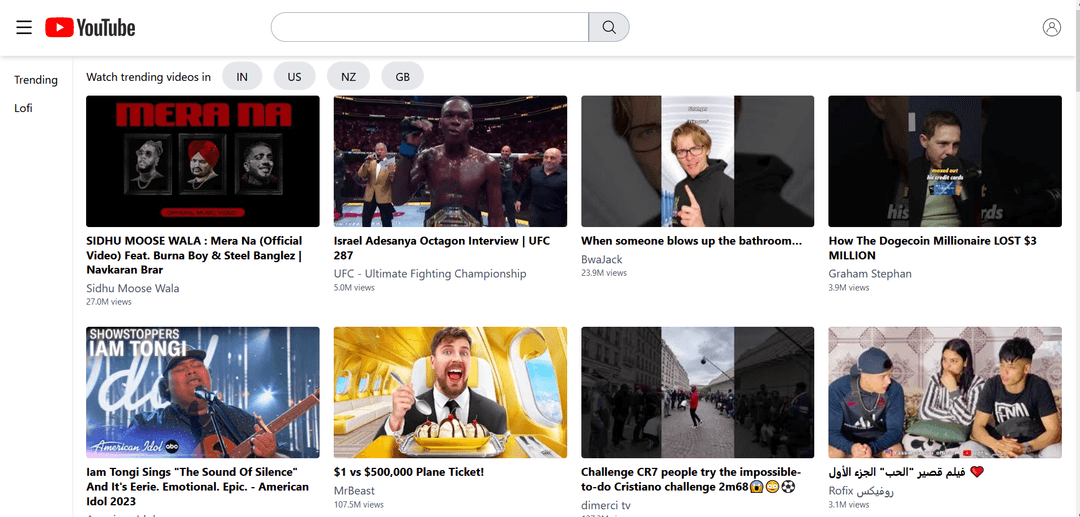Open the hamburger menu icon

pyautogui.click(x=24, y=27)
